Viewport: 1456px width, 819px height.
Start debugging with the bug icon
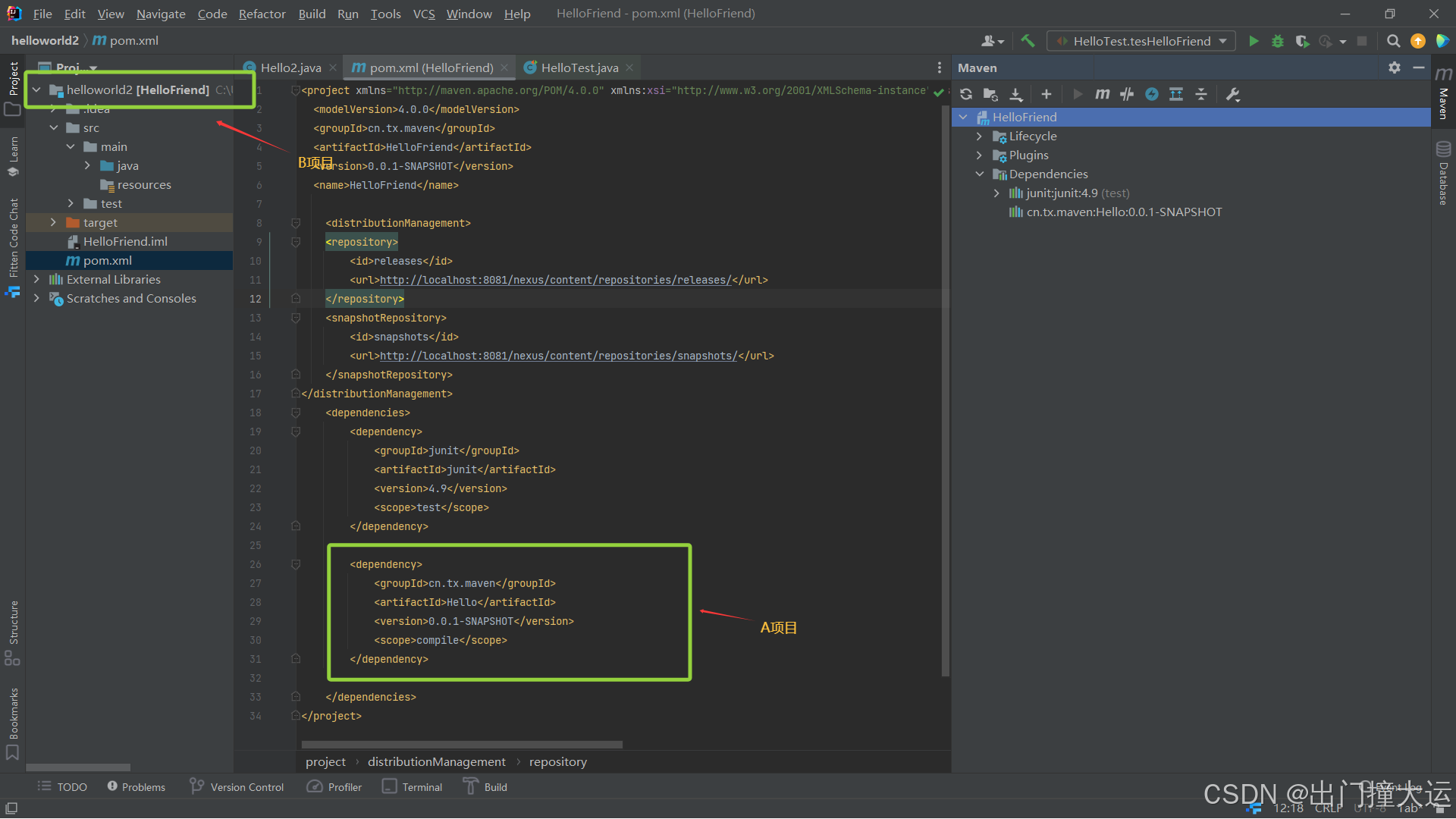pos(1278,41)
